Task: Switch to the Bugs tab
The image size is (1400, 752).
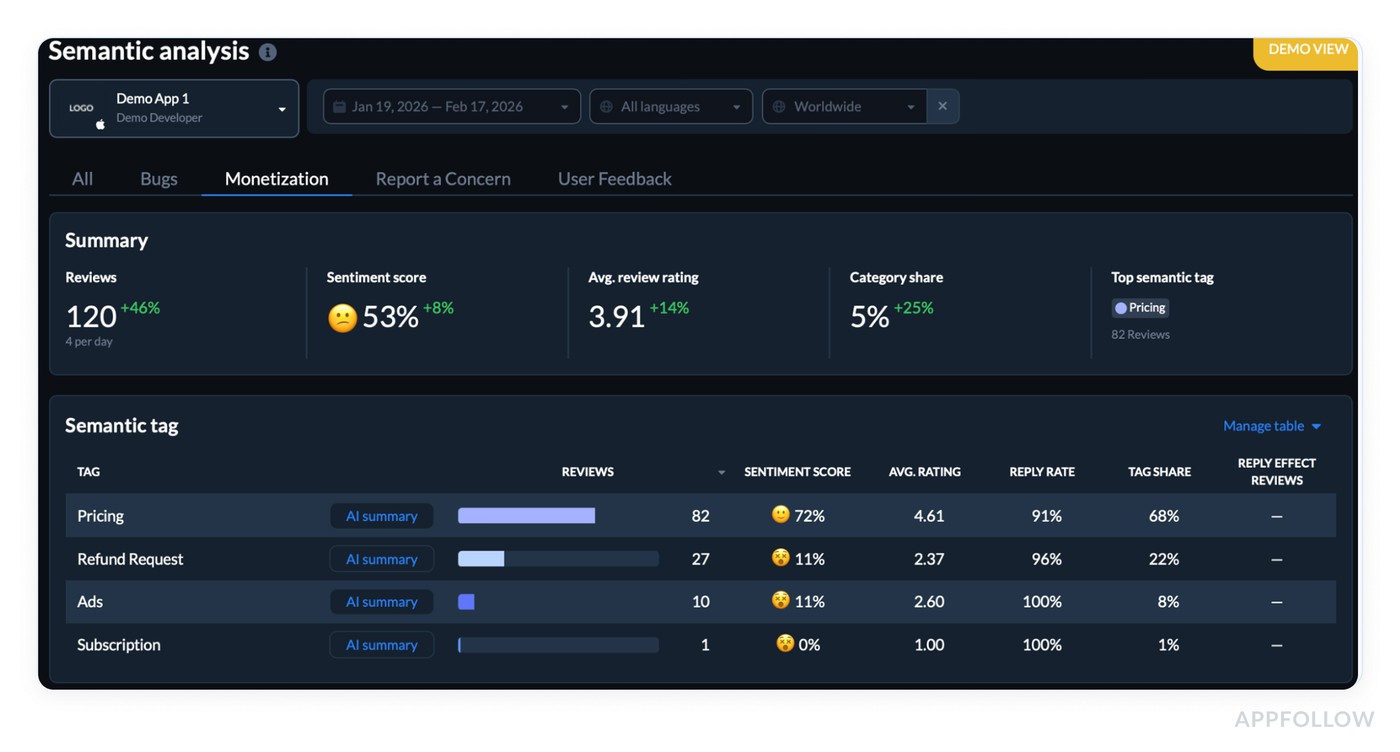Action: click(158, 178)
